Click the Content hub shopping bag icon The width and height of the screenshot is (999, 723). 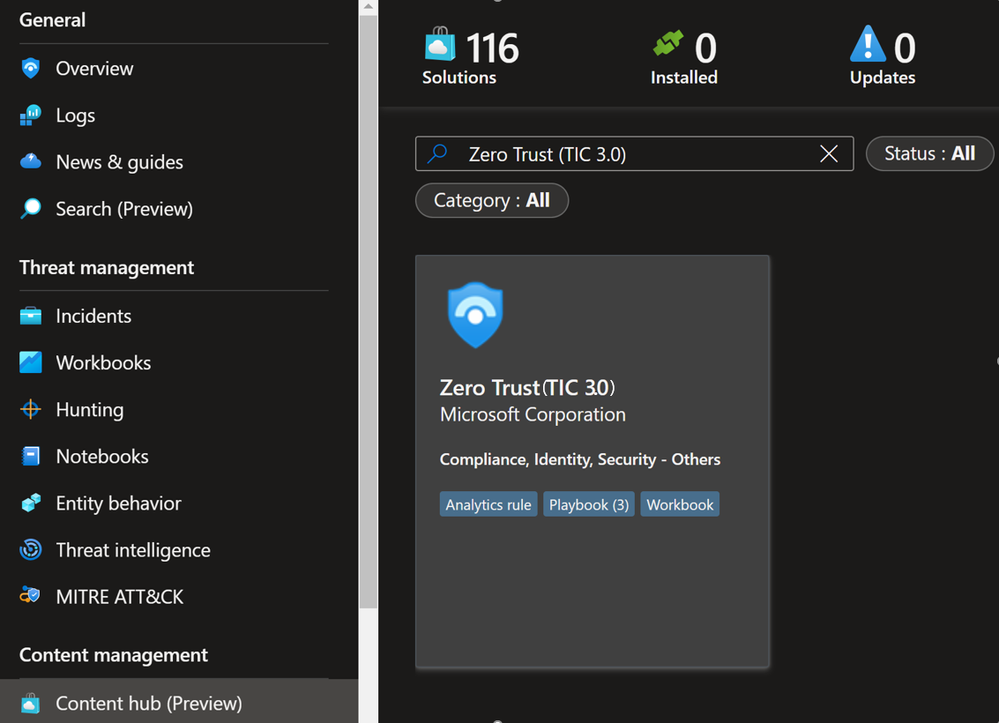pyautogui.click(x=31, y=703)
